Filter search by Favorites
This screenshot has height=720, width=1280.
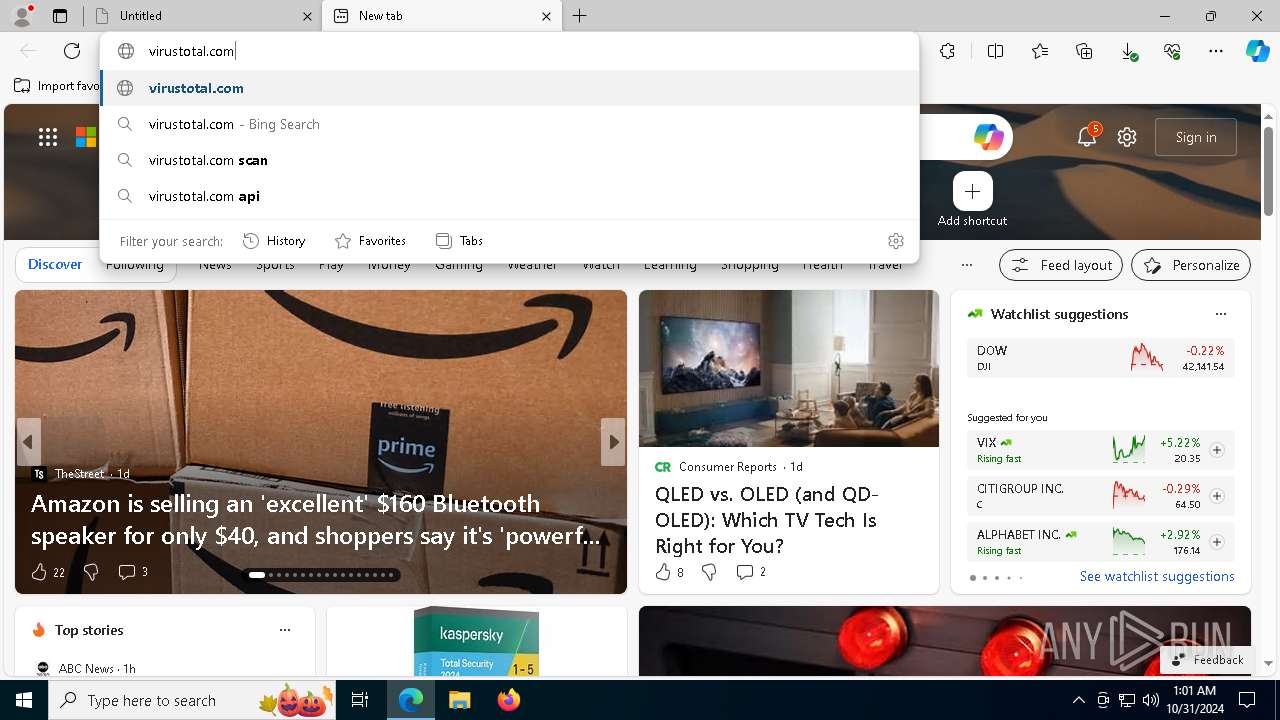click(x=370, y=241)
